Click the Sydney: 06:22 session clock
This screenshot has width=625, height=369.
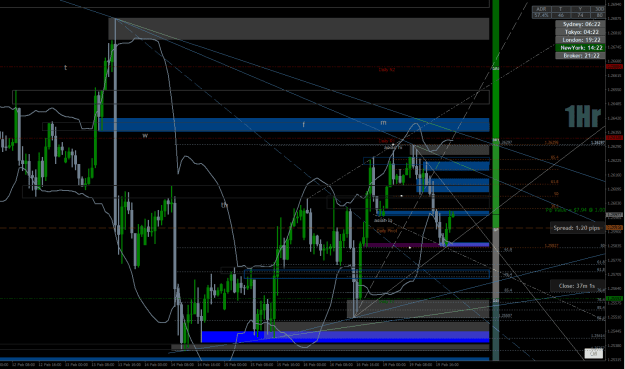tap(580, 24)
